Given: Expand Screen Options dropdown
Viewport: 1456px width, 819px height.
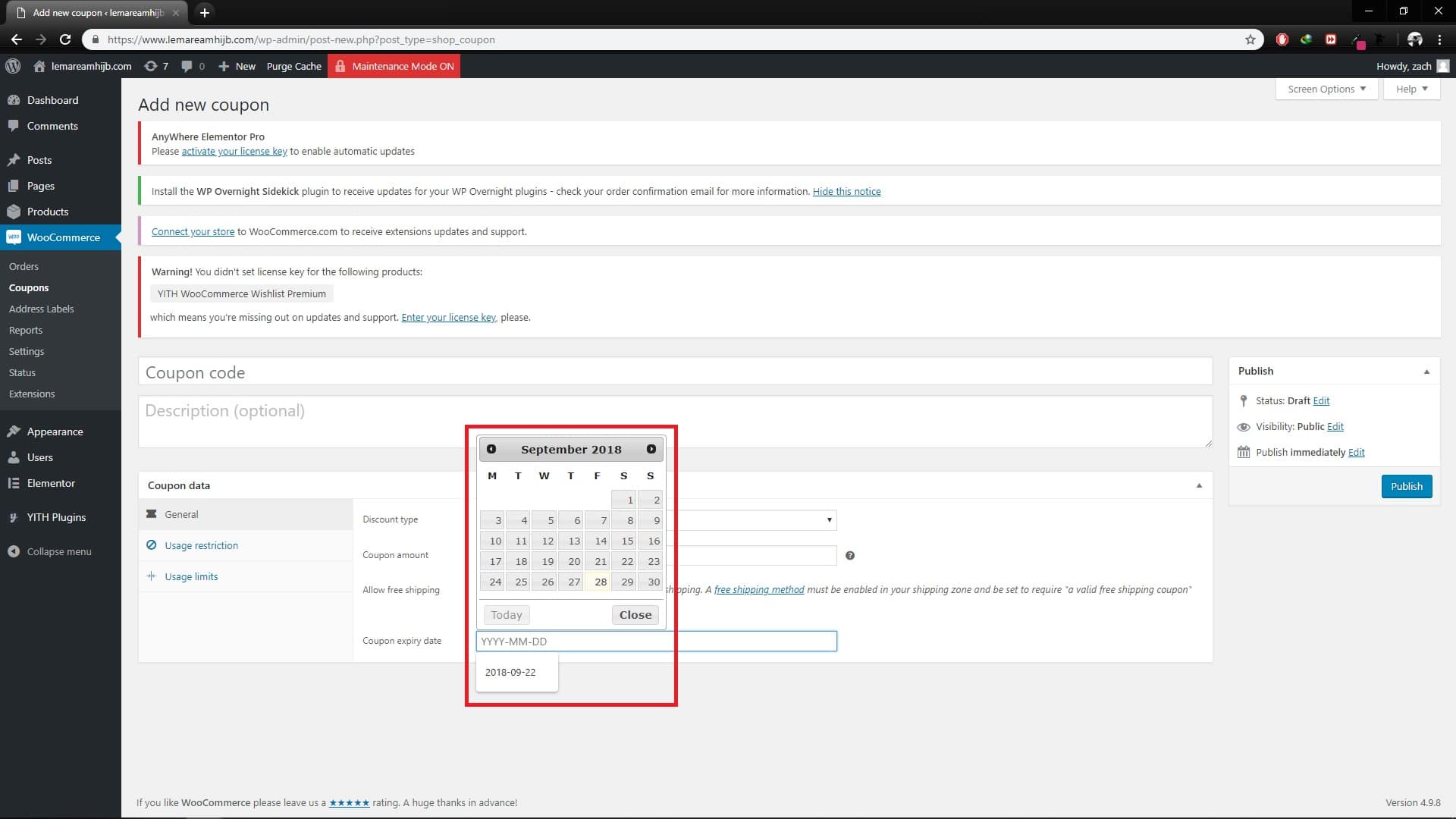Looking at the screenshot, I should [x=1326, y=89].
